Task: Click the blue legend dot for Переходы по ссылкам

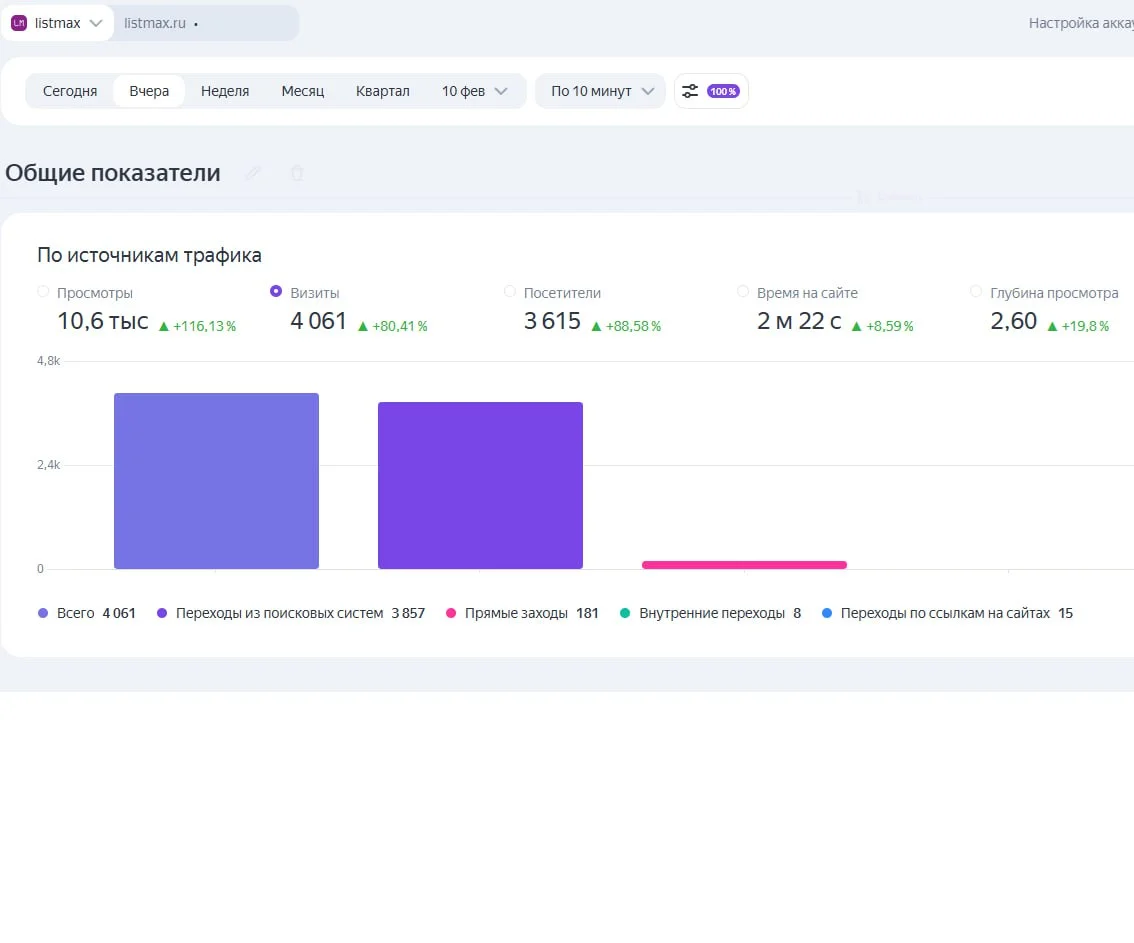Action: click(x=826, y=613)
